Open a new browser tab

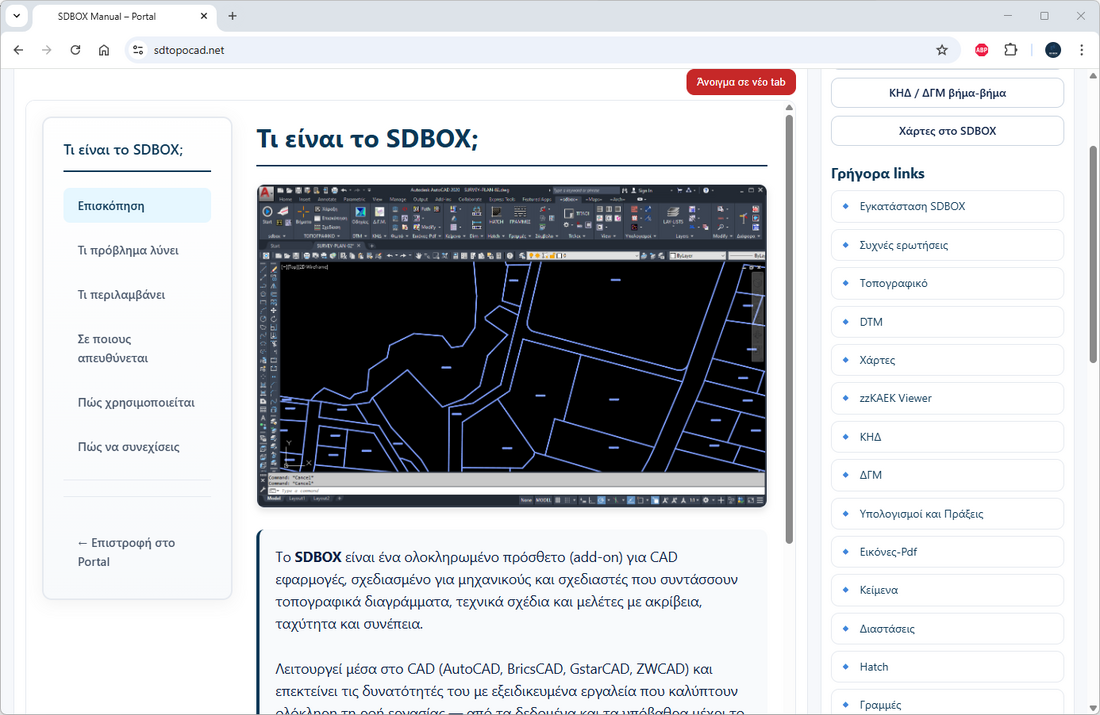coord(233,16)
